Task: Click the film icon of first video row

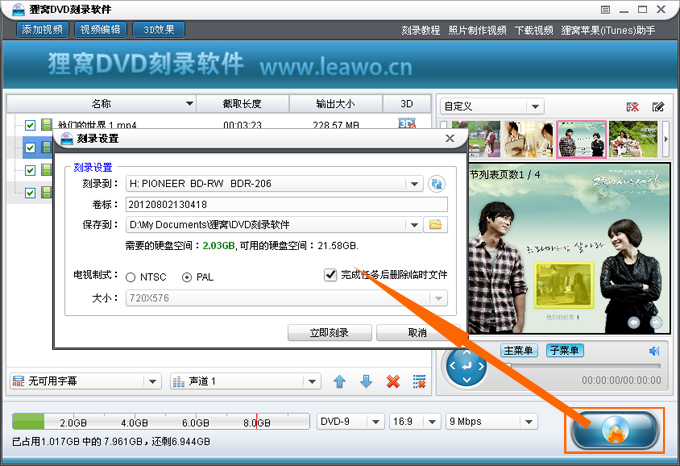Action: point(46,125)
